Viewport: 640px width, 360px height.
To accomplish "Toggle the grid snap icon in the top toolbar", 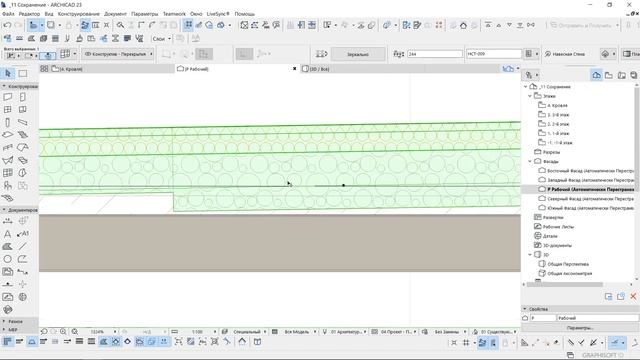I will pyautogui.click(x=188, y=25).
